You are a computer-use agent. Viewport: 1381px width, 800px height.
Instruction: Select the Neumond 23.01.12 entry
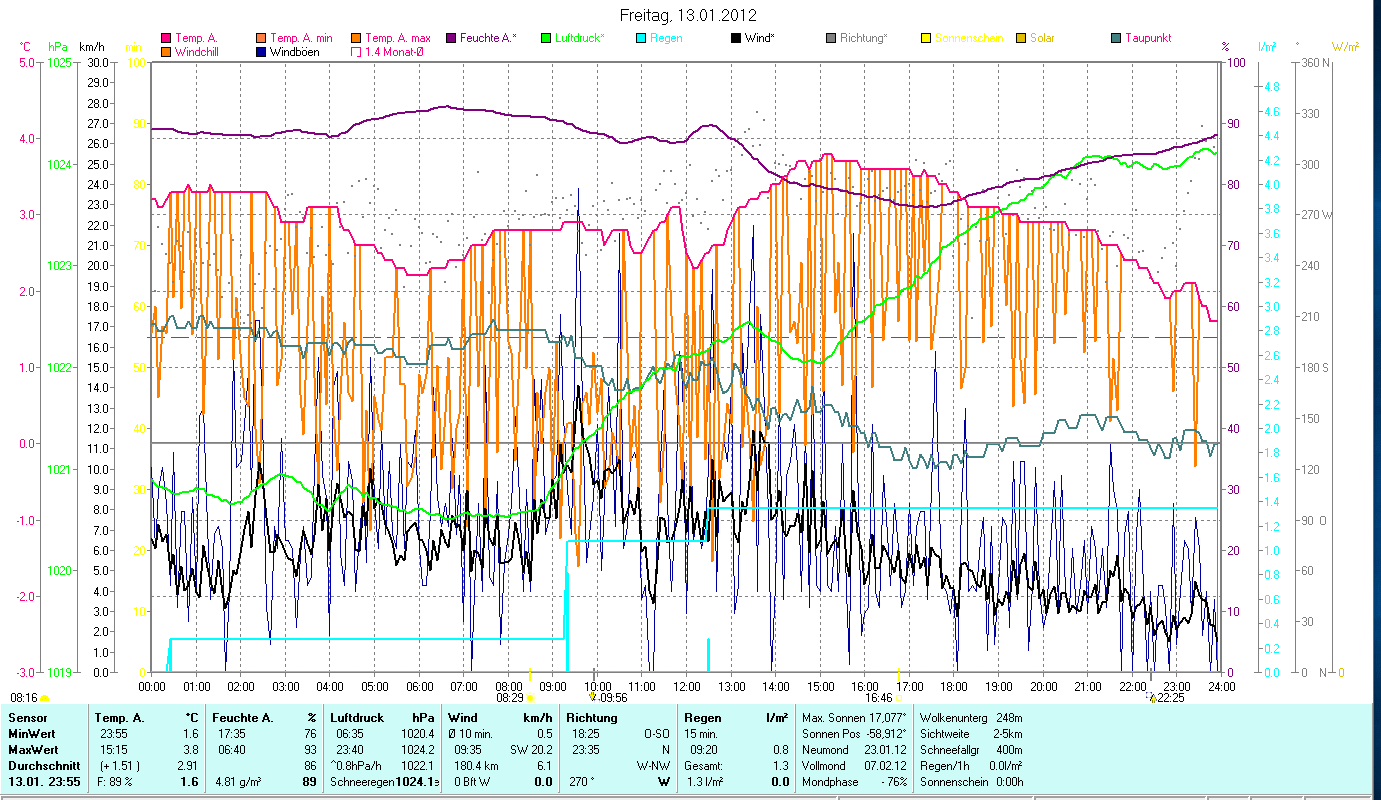point(855,749)
